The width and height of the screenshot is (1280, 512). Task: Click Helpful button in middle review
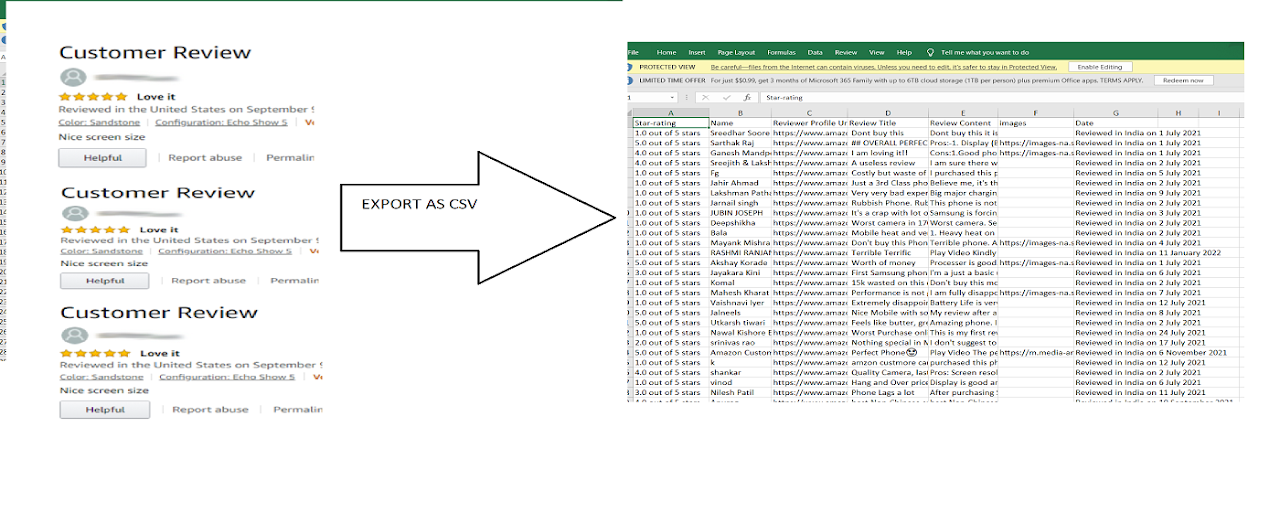click(x=105, y=281)
